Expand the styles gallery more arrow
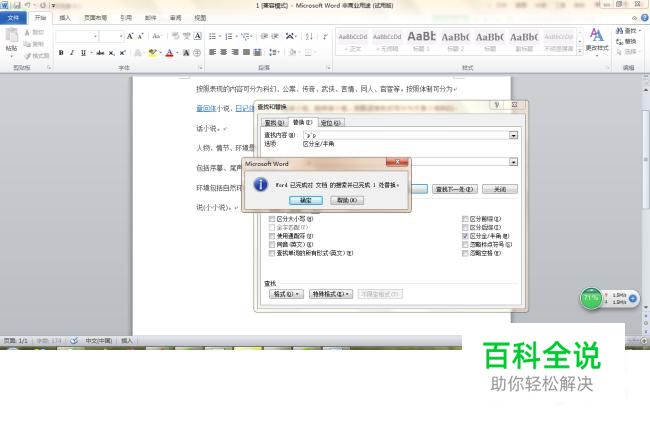Viewport: 650px width, 427px height. [580, 51]
